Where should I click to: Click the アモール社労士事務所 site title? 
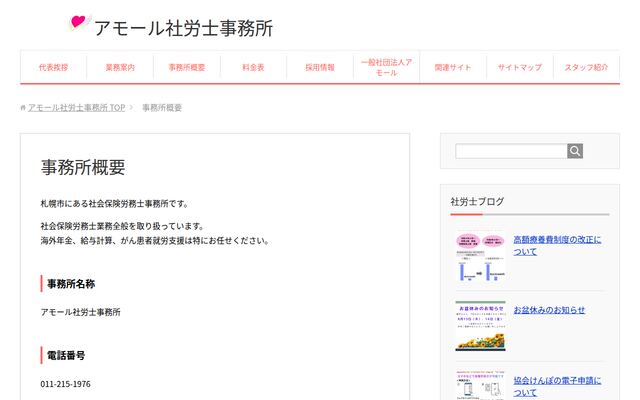(184, 28)
